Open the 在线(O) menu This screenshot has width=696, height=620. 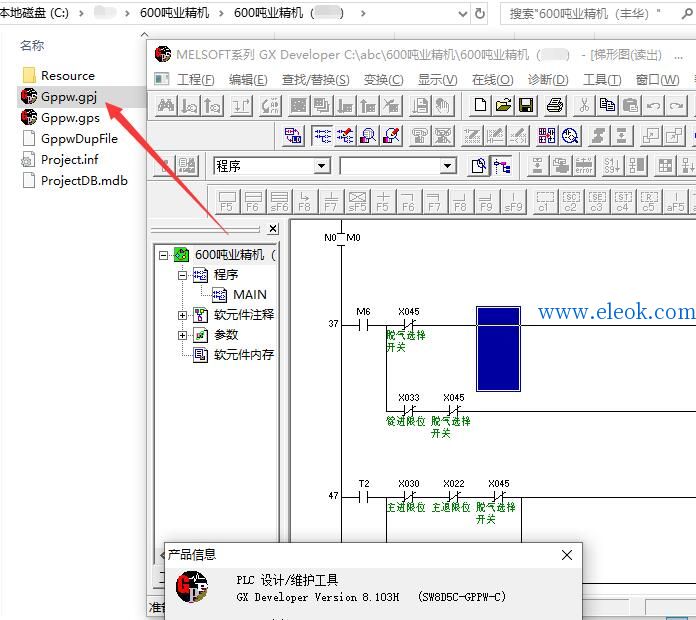pyautogui.click(x=493, y=80)
